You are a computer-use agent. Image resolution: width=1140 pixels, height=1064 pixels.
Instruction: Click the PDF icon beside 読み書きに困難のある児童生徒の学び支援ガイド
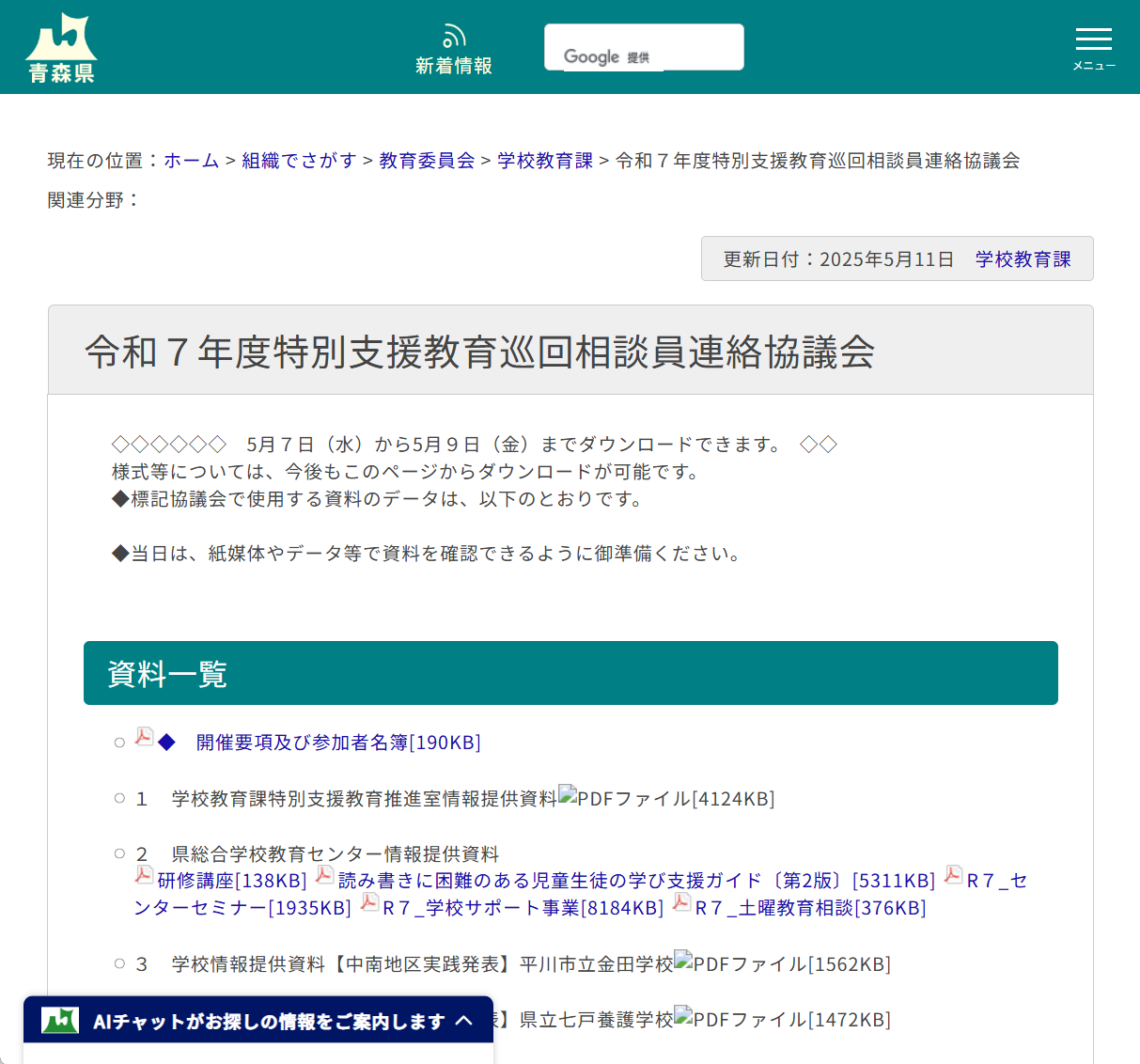coord(324,875)
